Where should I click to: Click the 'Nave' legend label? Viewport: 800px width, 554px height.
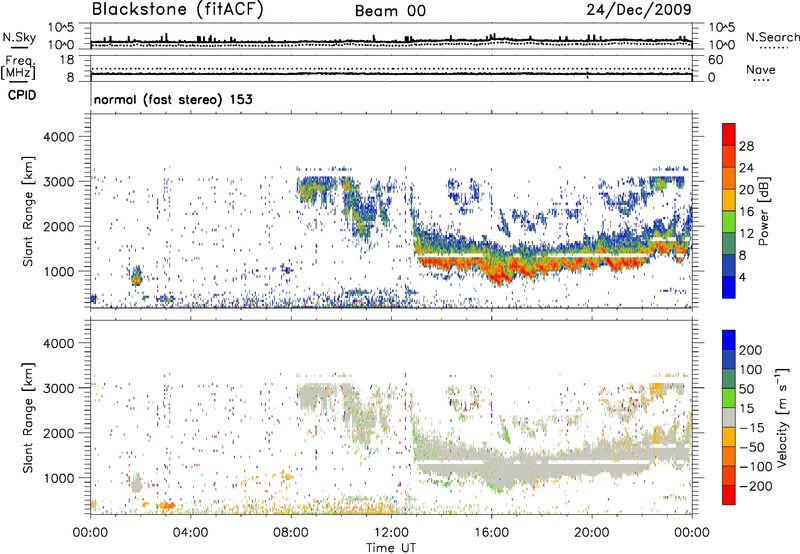761,70
